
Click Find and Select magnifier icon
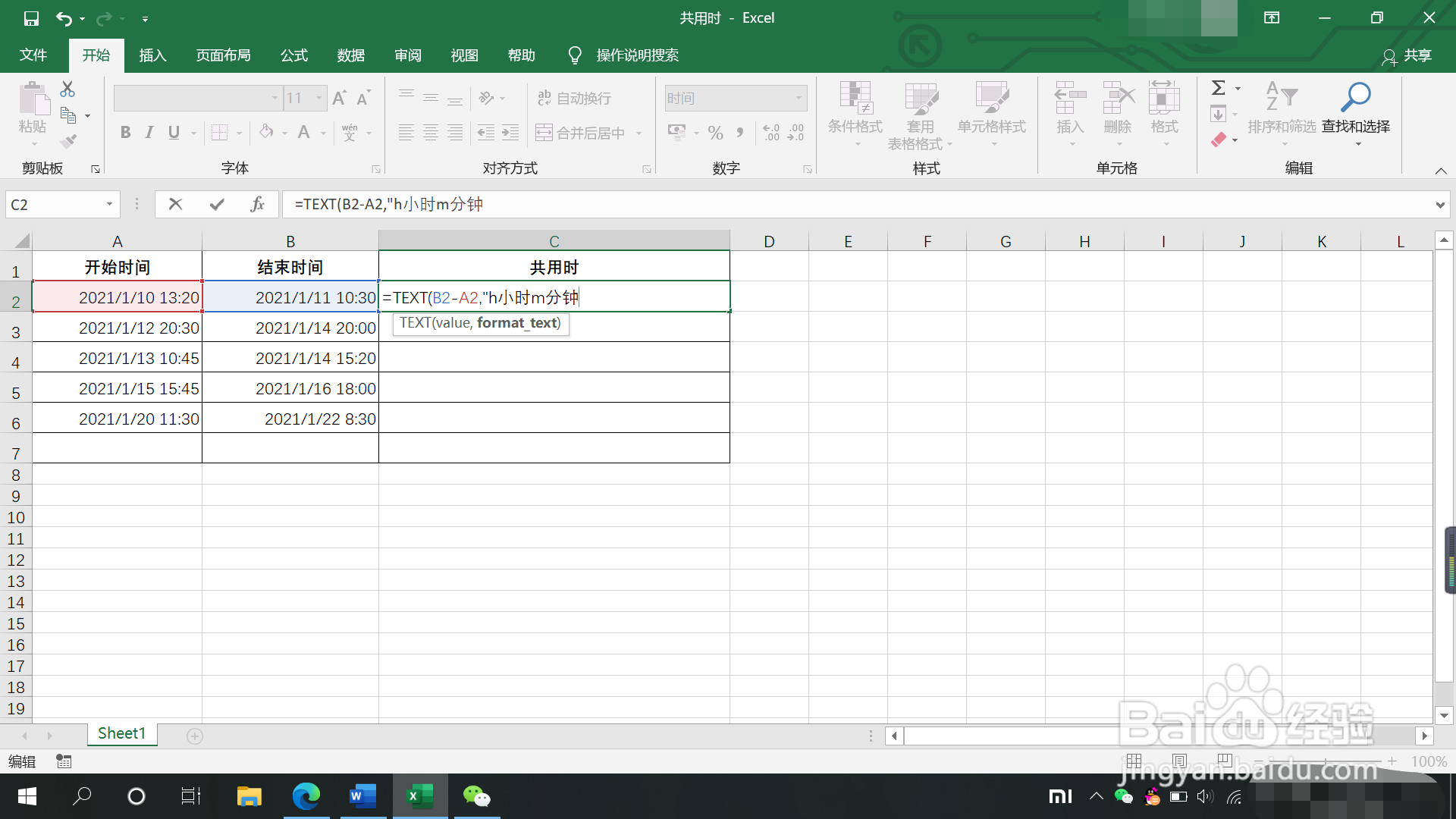point(1355,97)
